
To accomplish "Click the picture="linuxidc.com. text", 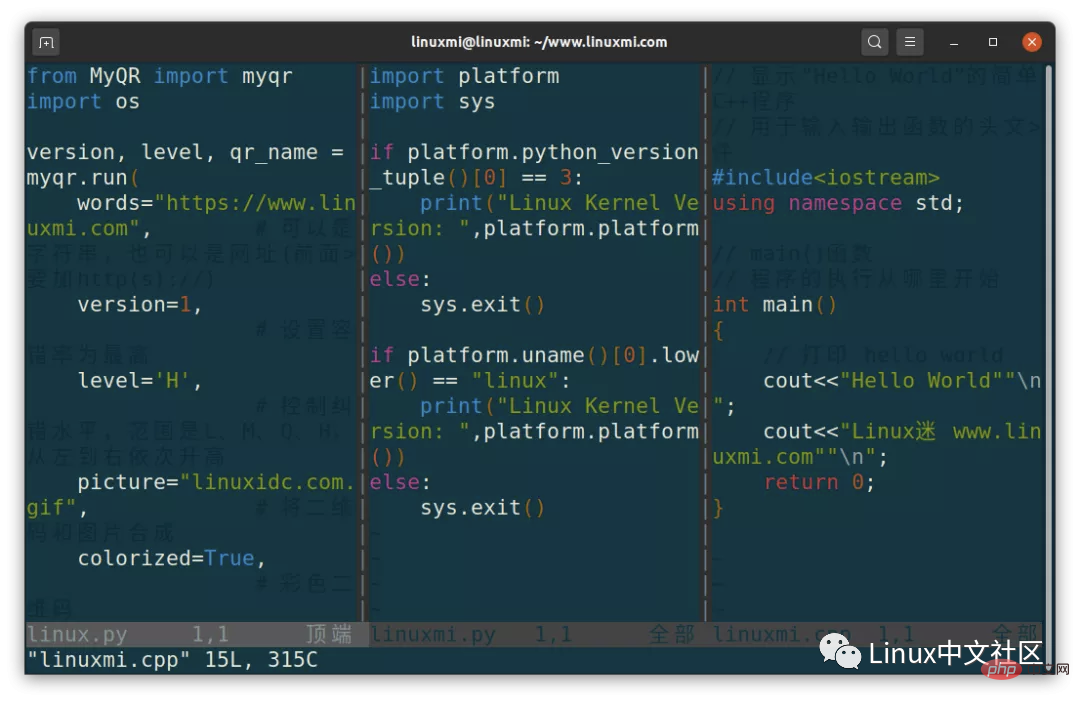I will (216, 482).
